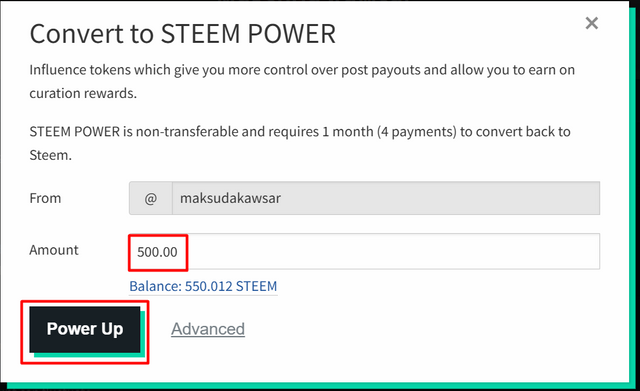Viewport: 640px width, 391px height.
Task: Click the Balance: 550.012 STEEM link
Action: coord(203,286)
